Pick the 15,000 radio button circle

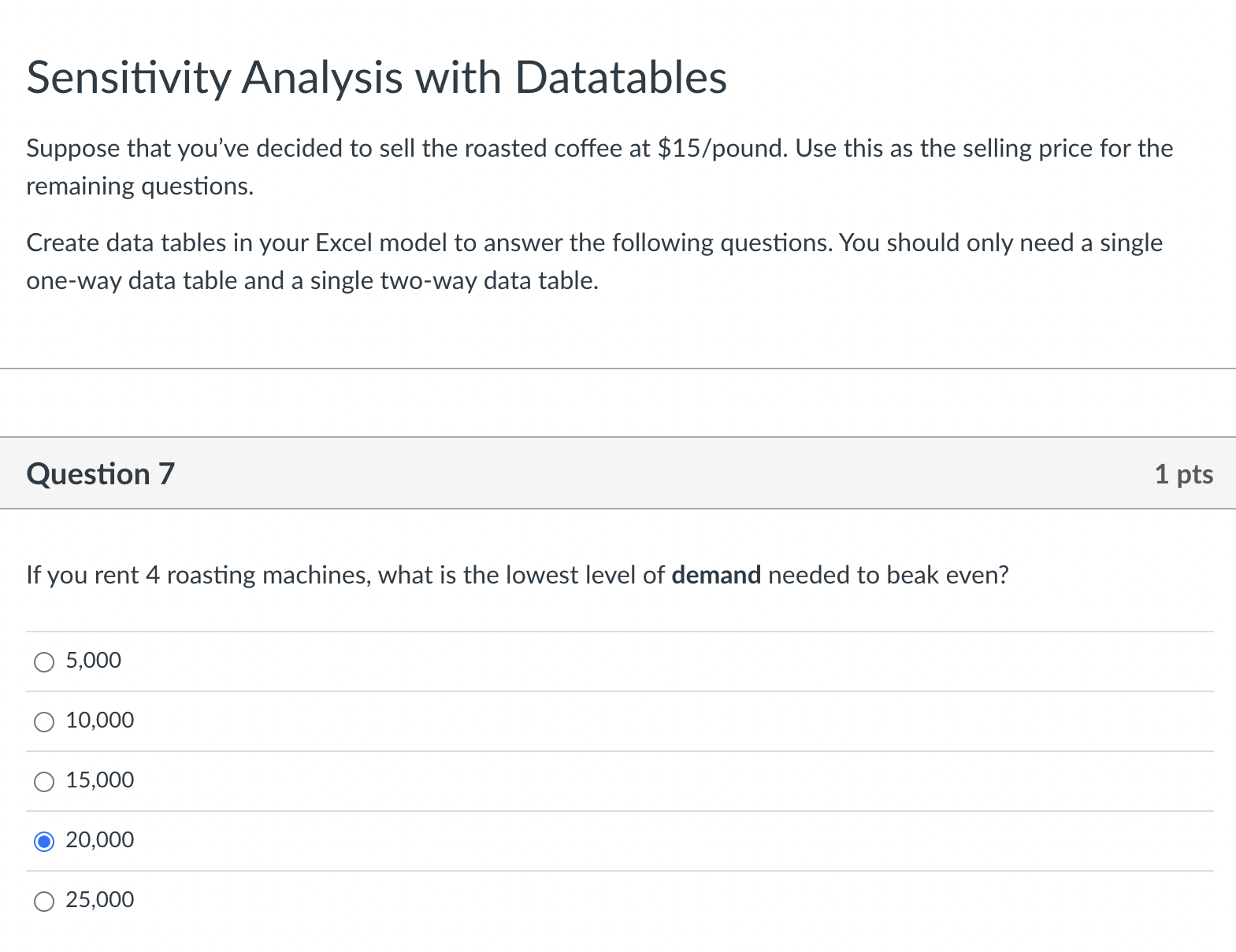click(x=44, y=782)
